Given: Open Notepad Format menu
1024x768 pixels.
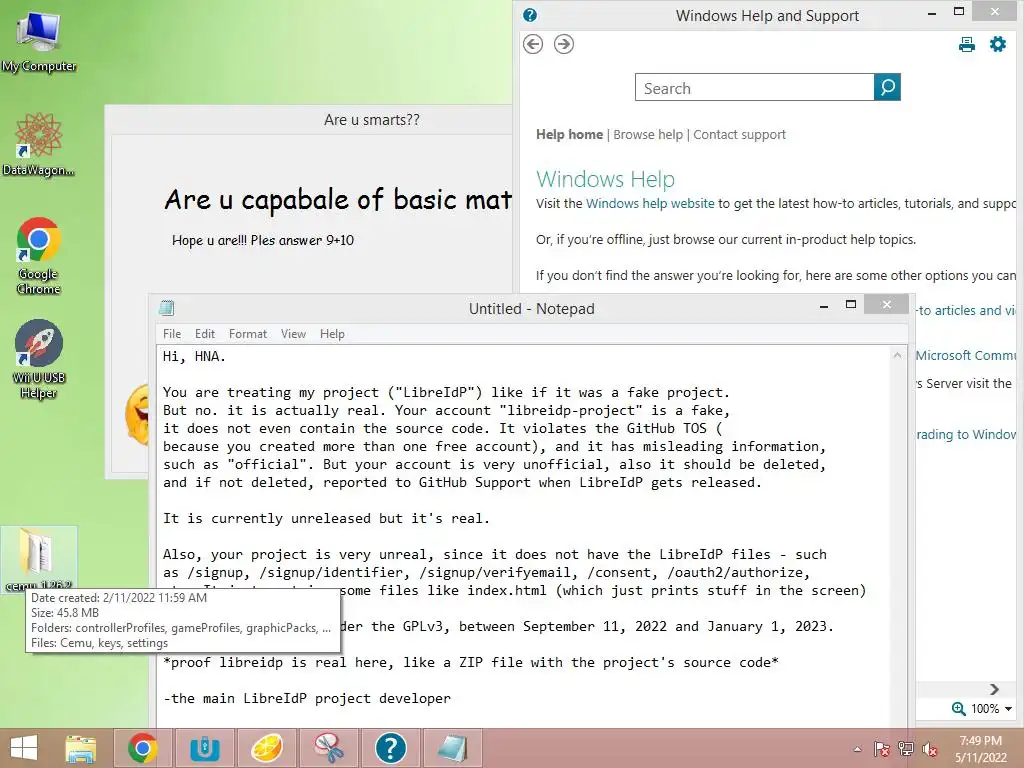Looking at the screenshot, I should click(x=248, y=334).
